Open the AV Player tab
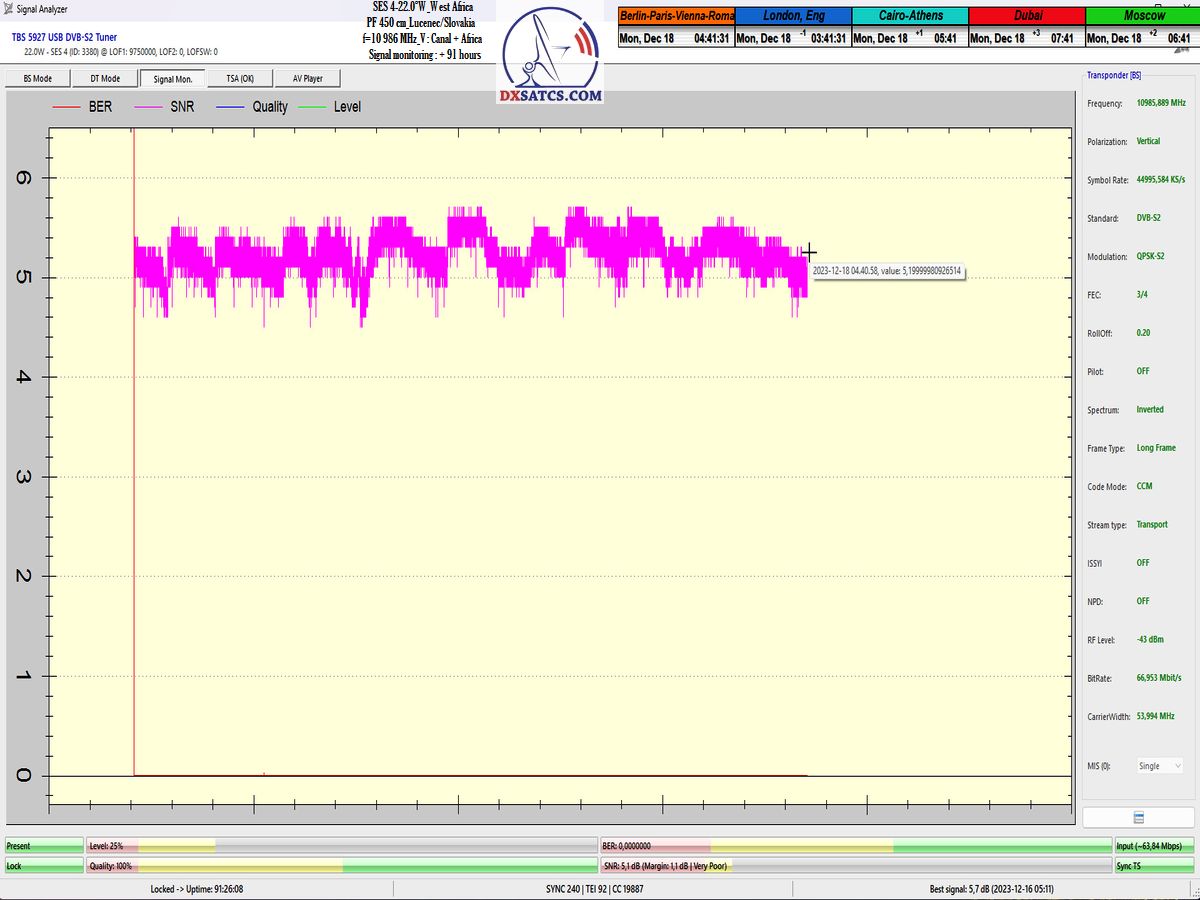This screenshot has height=900, width=1200. pyautogui.click(x=307, y=78)
